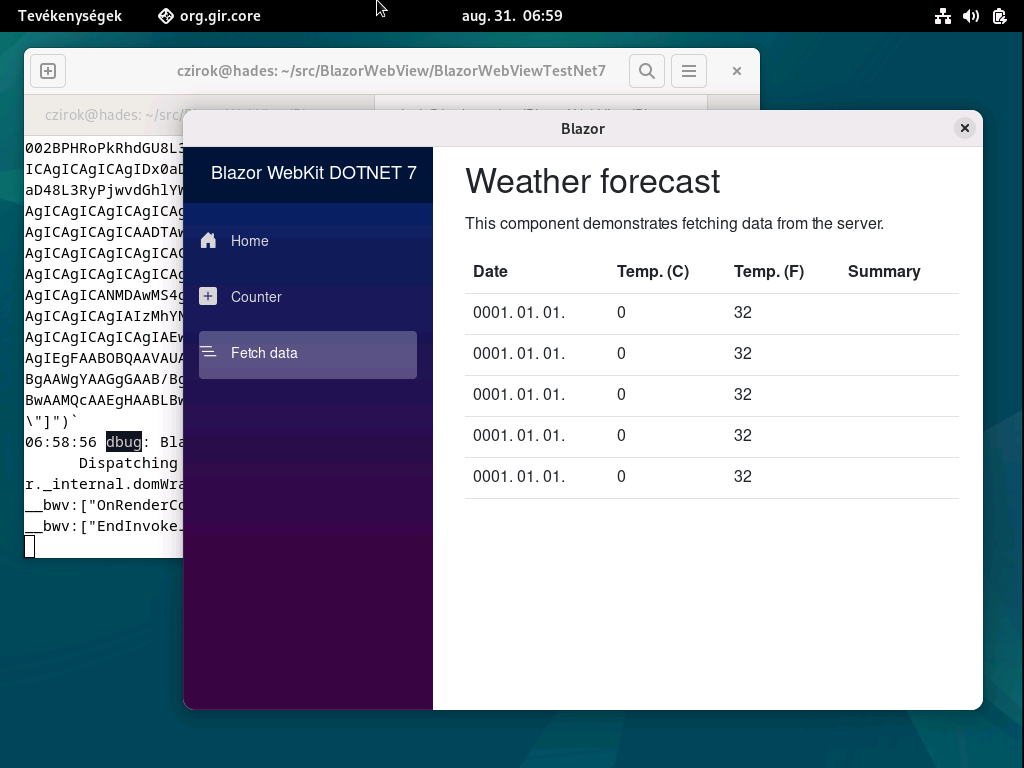Close the Blazor application window

pyautogui.click(x=964, y=128)
